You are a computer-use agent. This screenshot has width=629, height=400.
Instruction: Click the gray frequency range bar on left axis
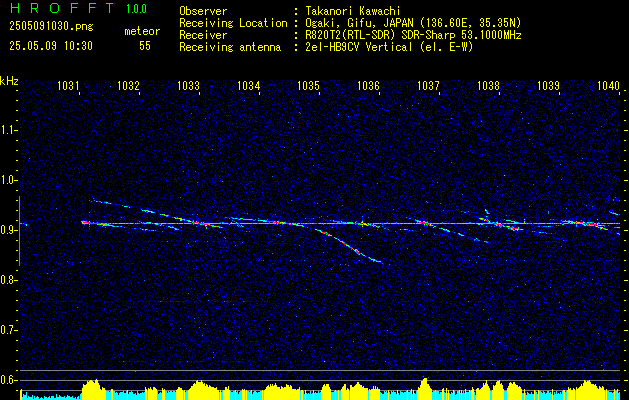click(19, 231)
